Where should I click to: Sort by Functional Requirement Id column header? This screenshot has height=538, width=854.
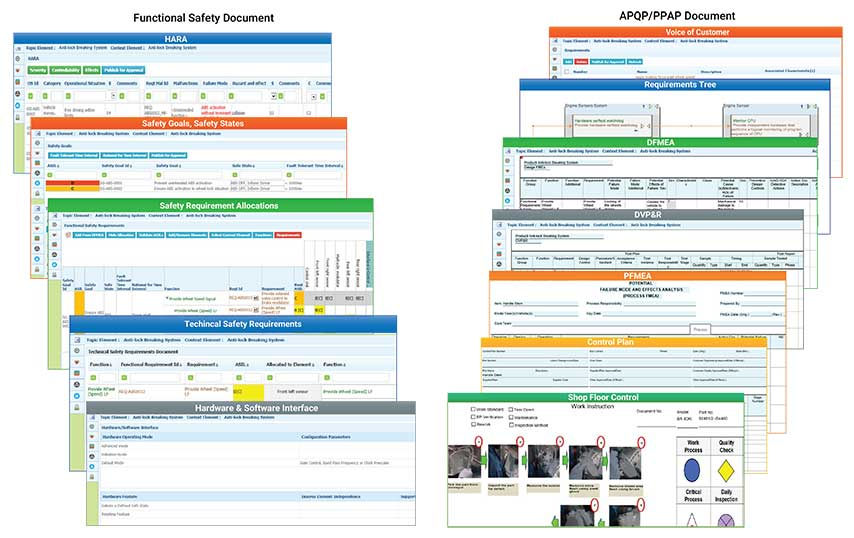coord(151,364)
